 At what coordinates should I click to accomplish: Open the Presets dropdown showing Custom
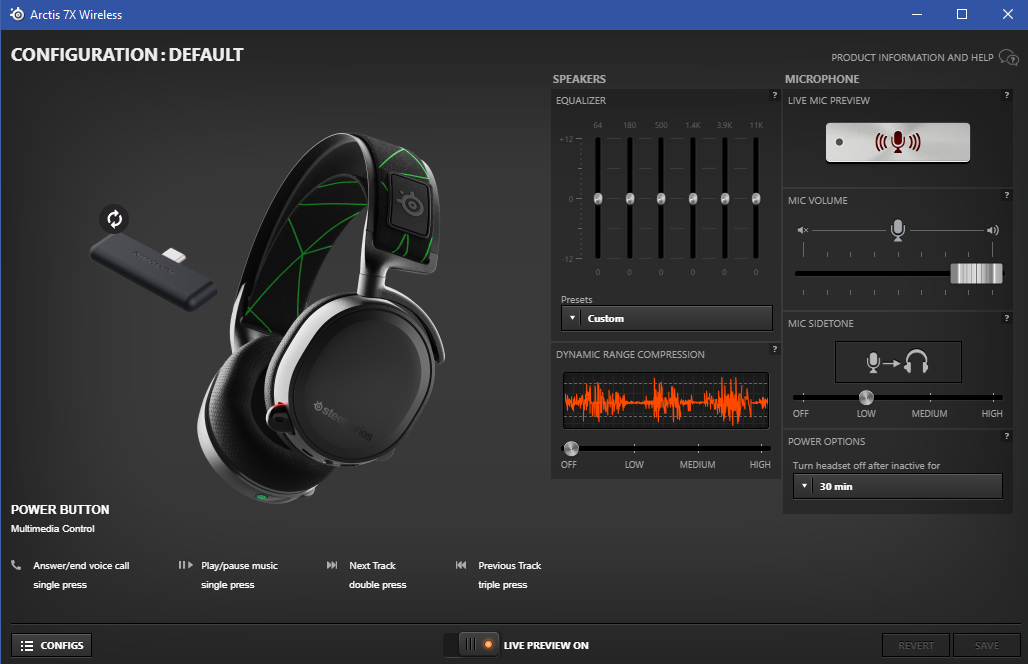pos(665,318)
